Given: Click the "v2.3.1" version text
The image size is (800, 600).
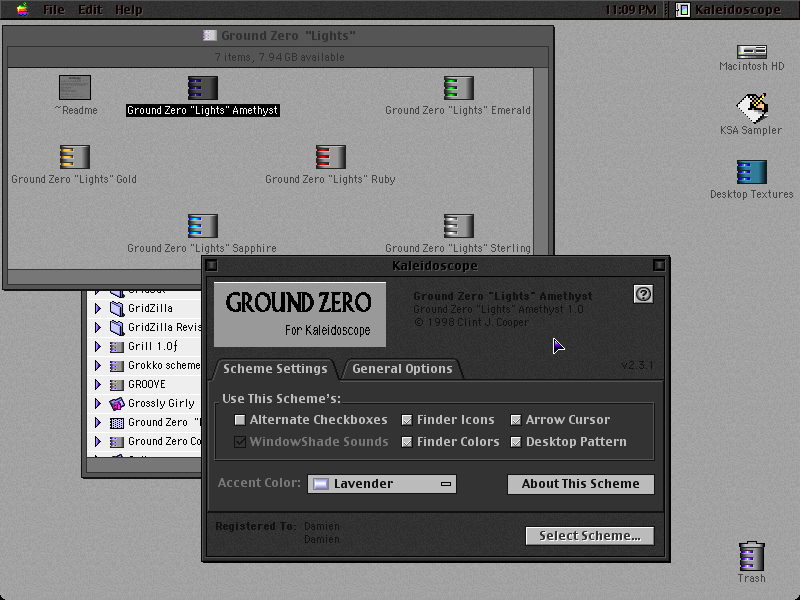Looking at the screenshot, I should coord(637,365).
